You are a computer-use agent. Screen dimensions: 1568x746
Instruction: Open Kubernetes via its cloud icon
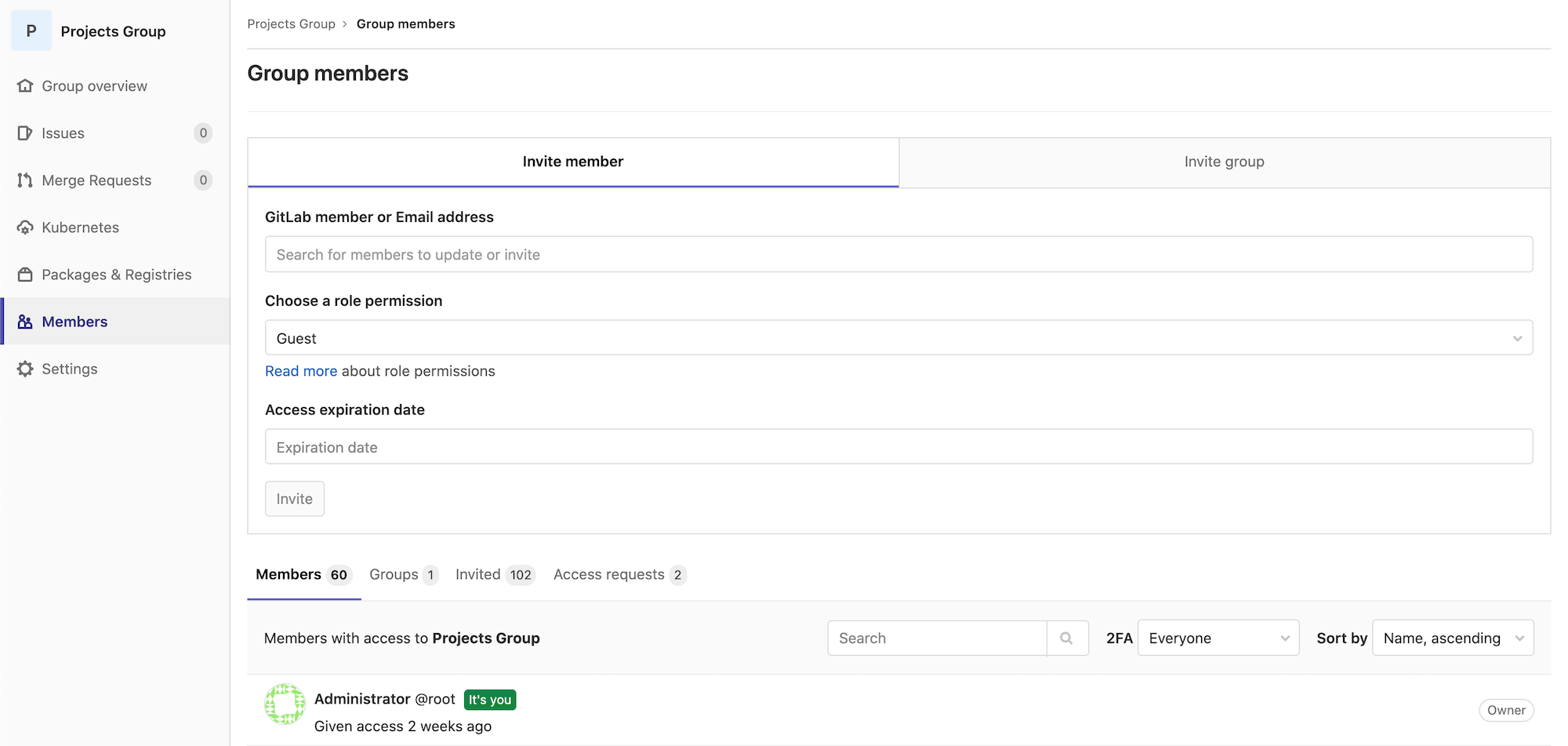click(25, 227)
